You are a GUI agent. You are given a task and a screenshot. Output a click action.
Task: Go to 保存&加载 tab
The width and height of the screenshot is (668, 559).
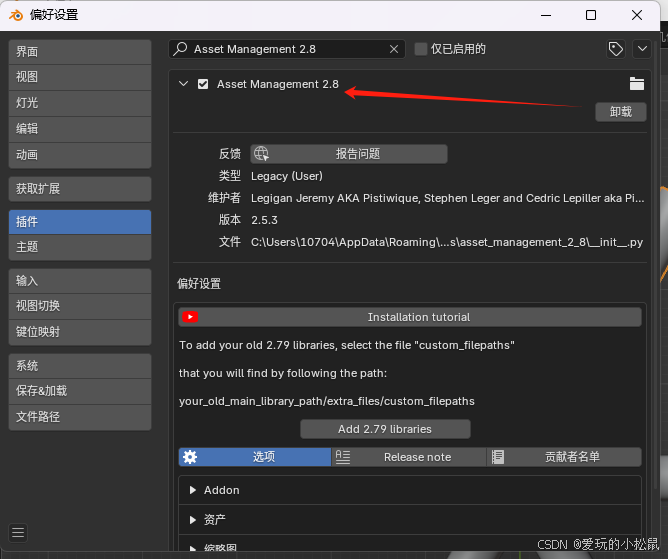point(80,391)
